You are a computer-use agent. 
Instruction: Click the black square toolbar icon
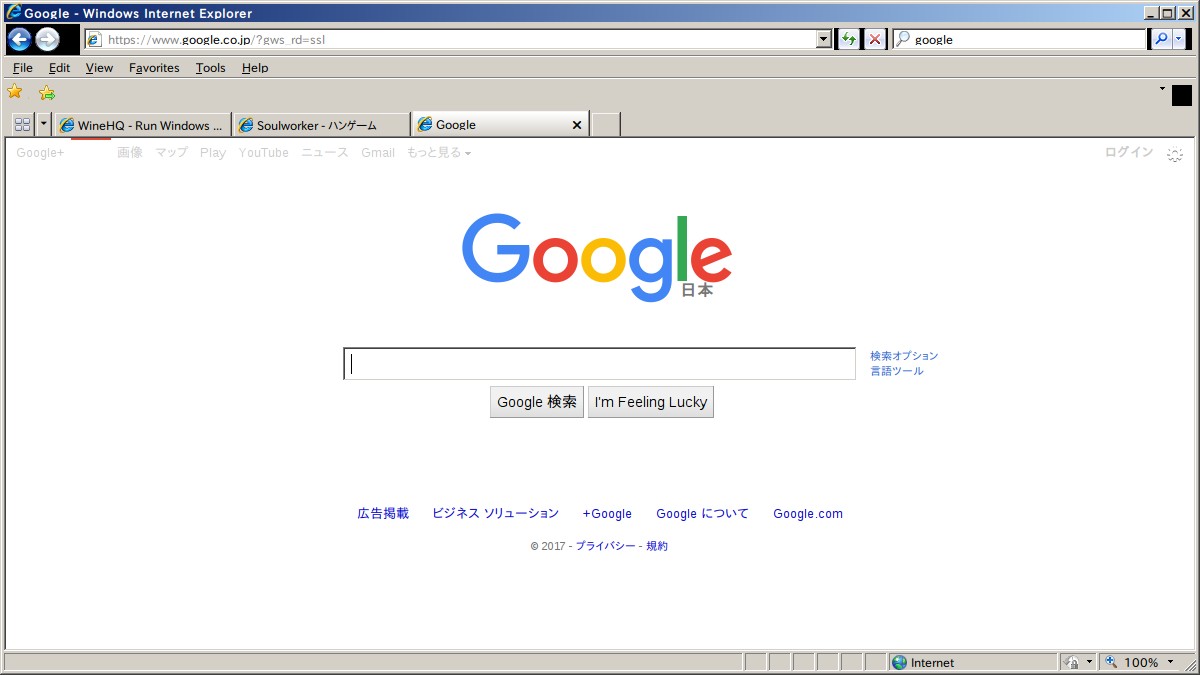pos(1182,96)
